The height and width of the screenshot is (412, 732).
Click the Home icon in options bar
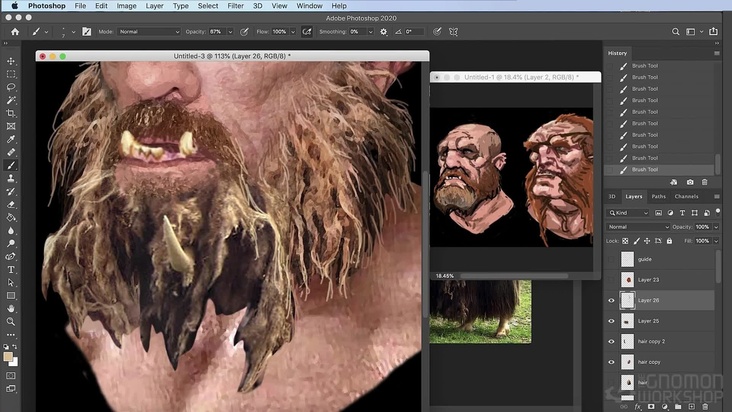tap(15, 32)
